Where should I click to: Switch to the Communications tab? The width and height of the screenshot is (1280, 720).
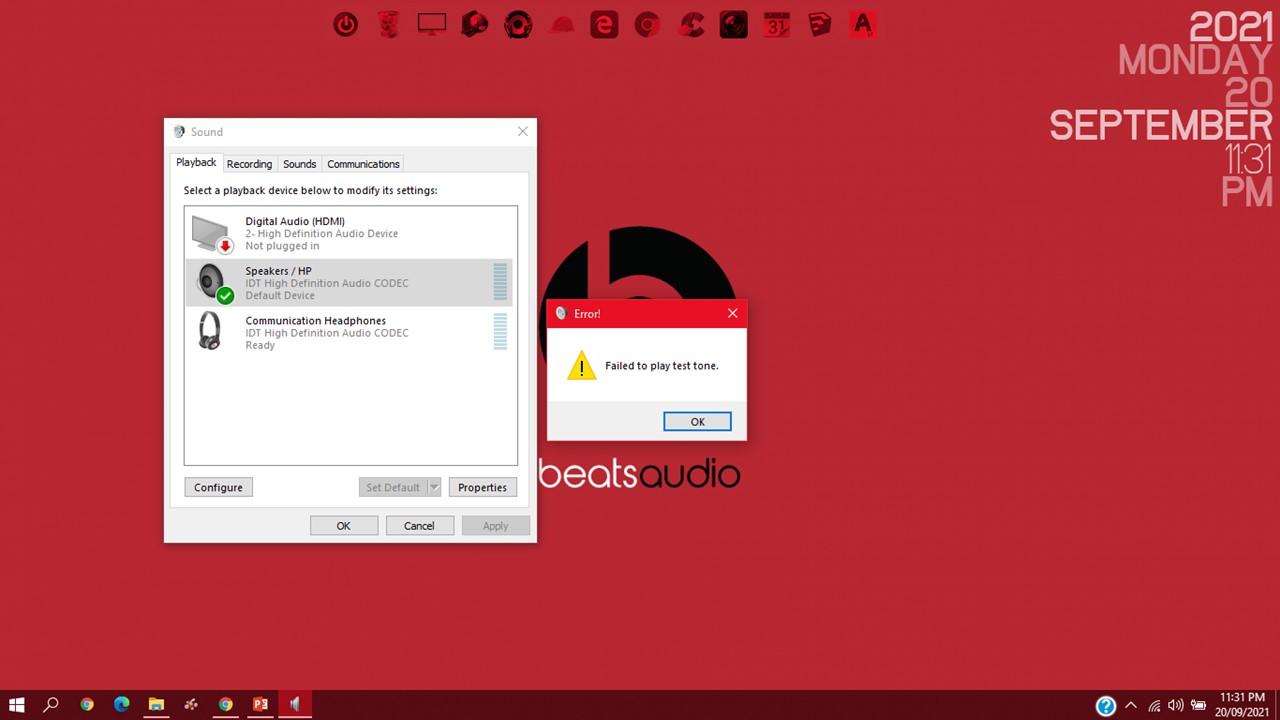[363, 164]
